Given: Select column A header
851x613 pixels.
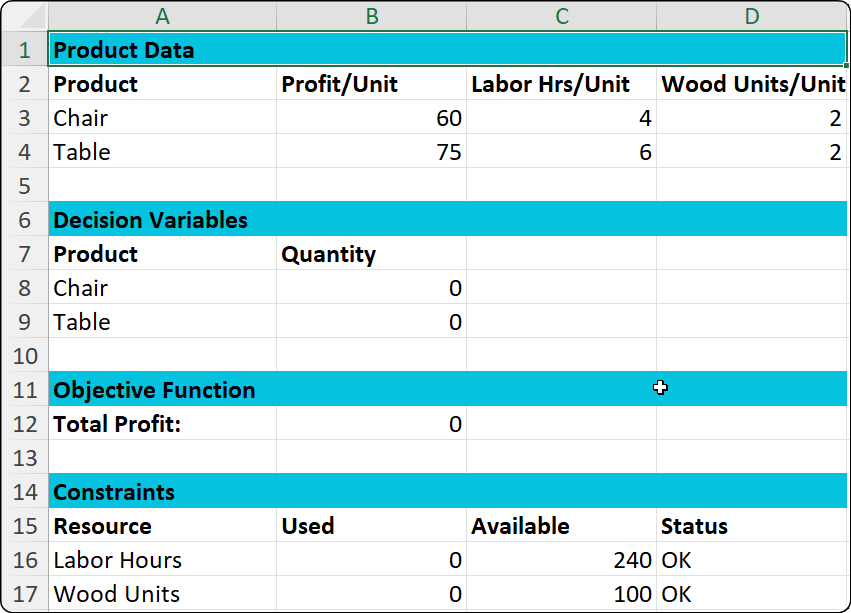Looking at the screenshot, I should click(x=162, y=16).
